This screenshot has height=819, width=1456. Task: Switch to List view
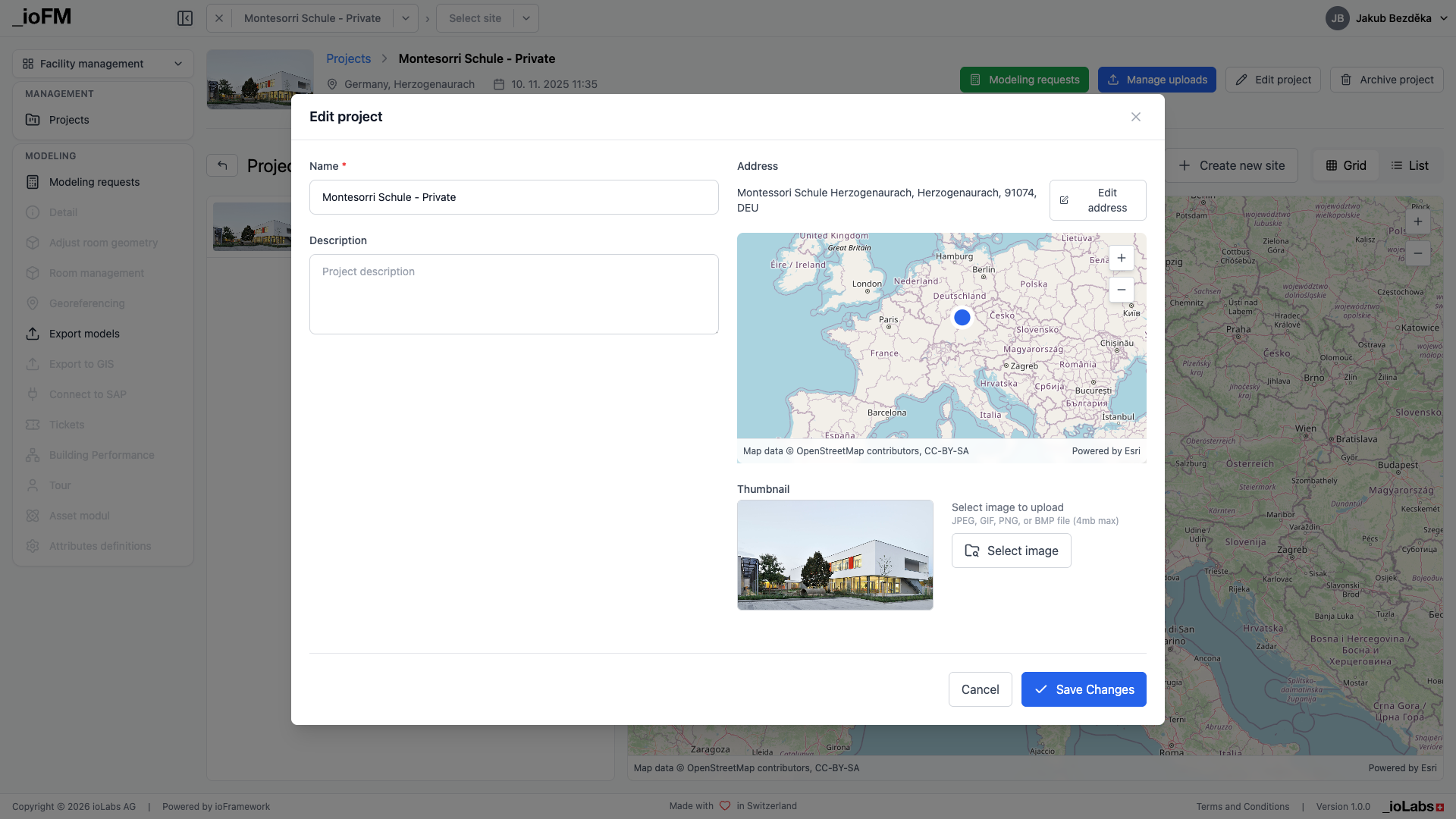click(1410, 165)
